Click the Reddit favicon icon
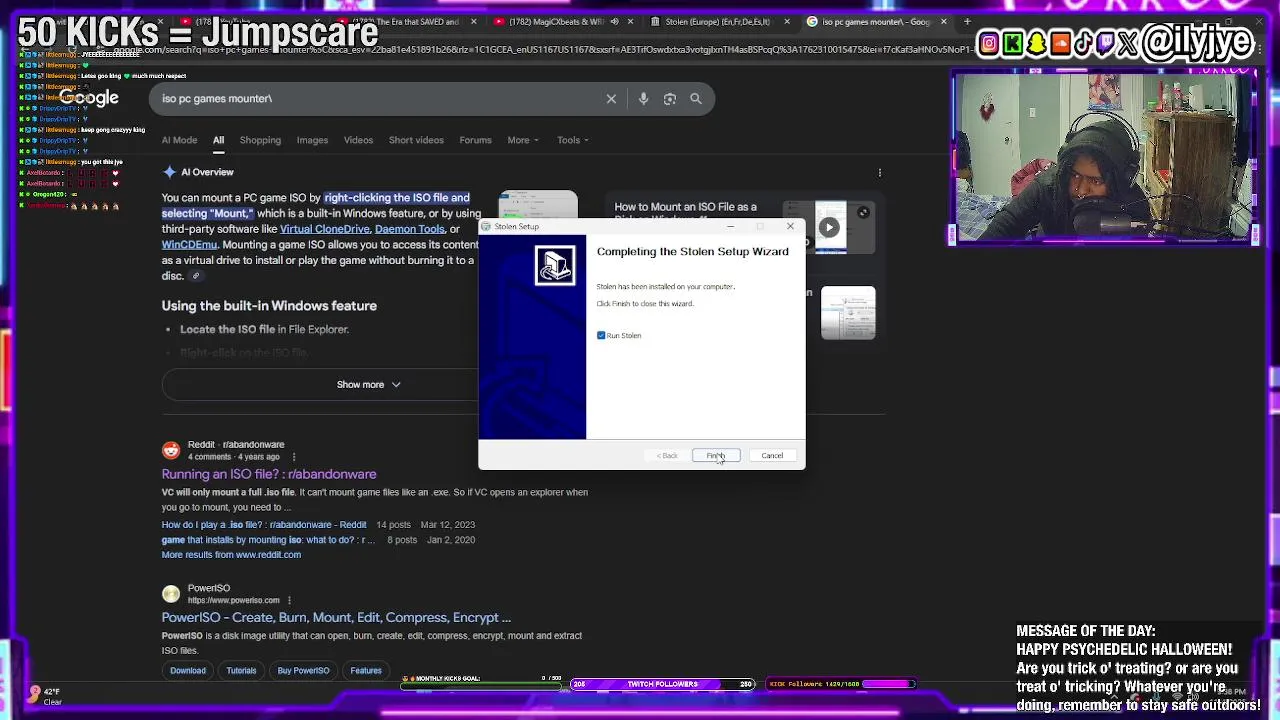Screen dimensions: 1280x720 [x=171, y=450]
